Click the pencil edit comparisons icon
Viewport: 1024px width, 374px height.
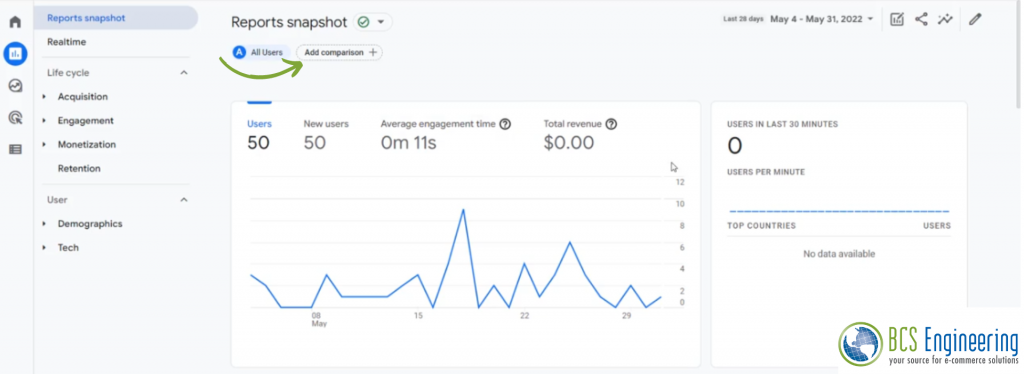(x=975, y=20)
